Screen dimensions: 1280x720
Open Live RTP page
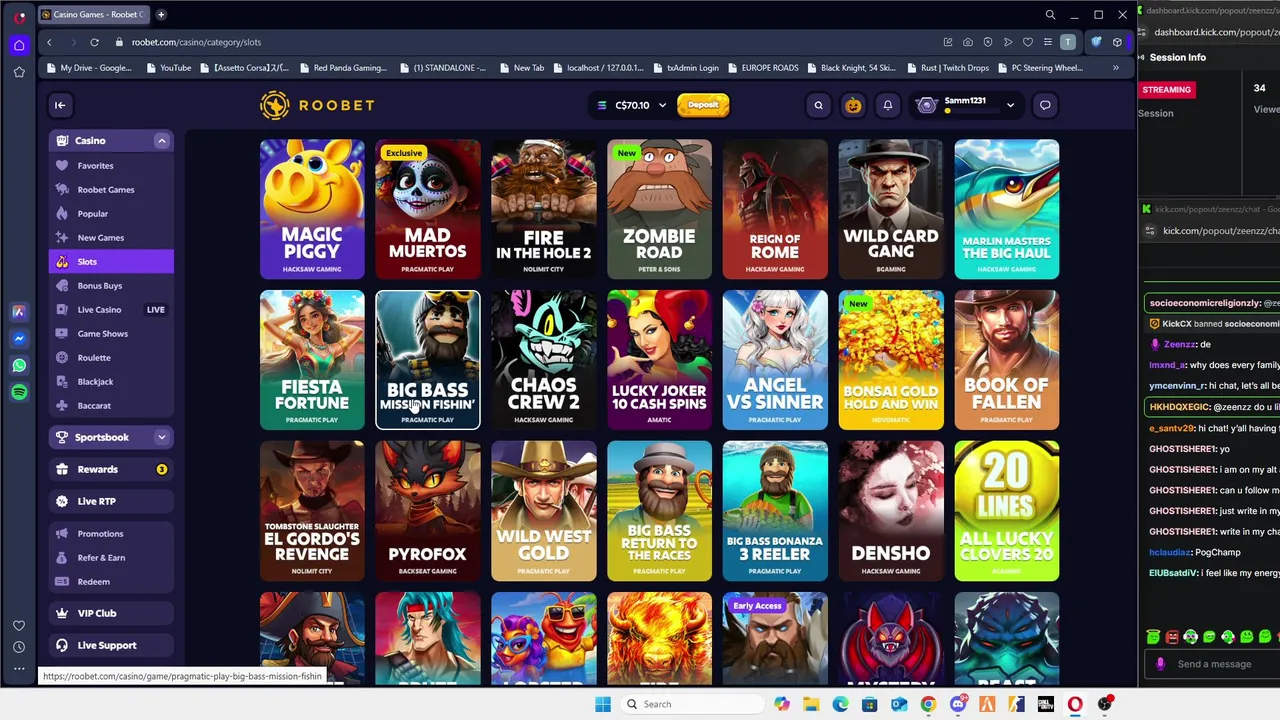point(111,501)
